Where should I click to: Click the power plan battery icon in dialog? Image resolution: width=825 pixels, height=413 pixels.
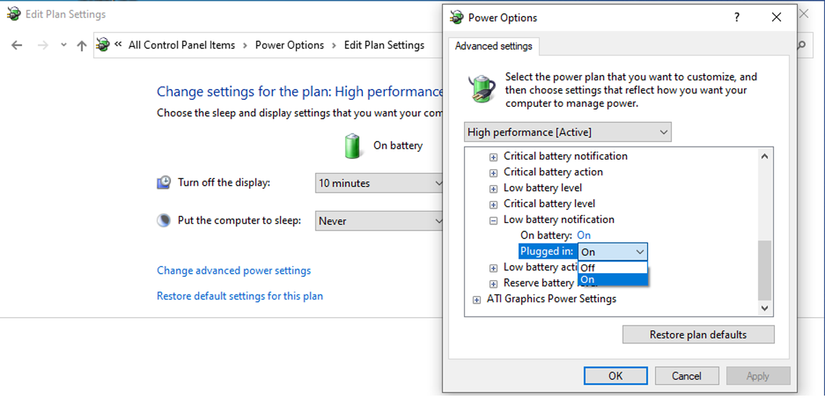(x=482, y=87)
